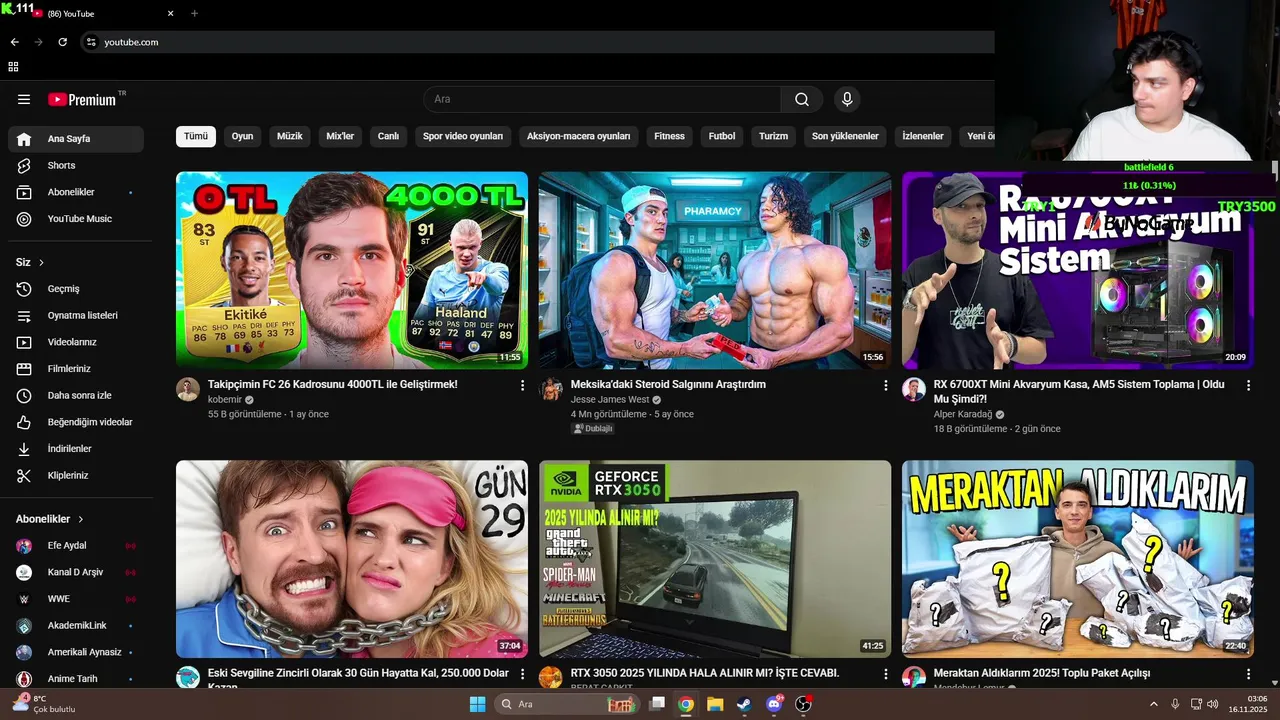
Task: Open Beğendiğim videolar list
Action: [76, 422]
